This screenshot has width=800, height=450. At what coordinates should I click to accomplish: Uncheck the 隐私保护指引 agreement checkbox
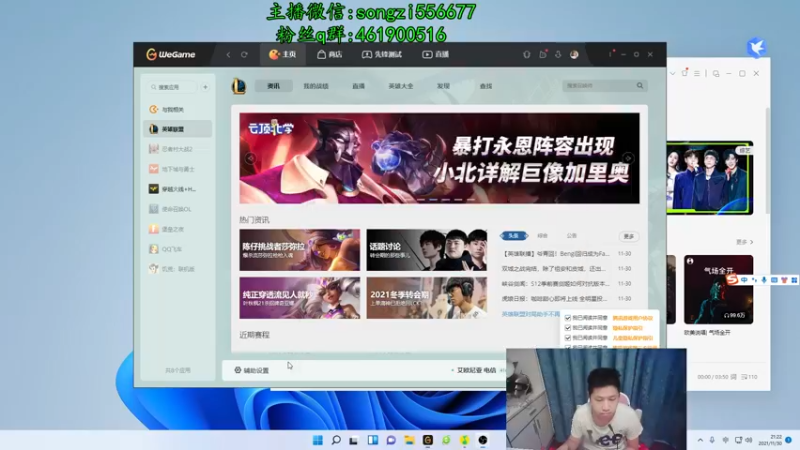point(568,328)
